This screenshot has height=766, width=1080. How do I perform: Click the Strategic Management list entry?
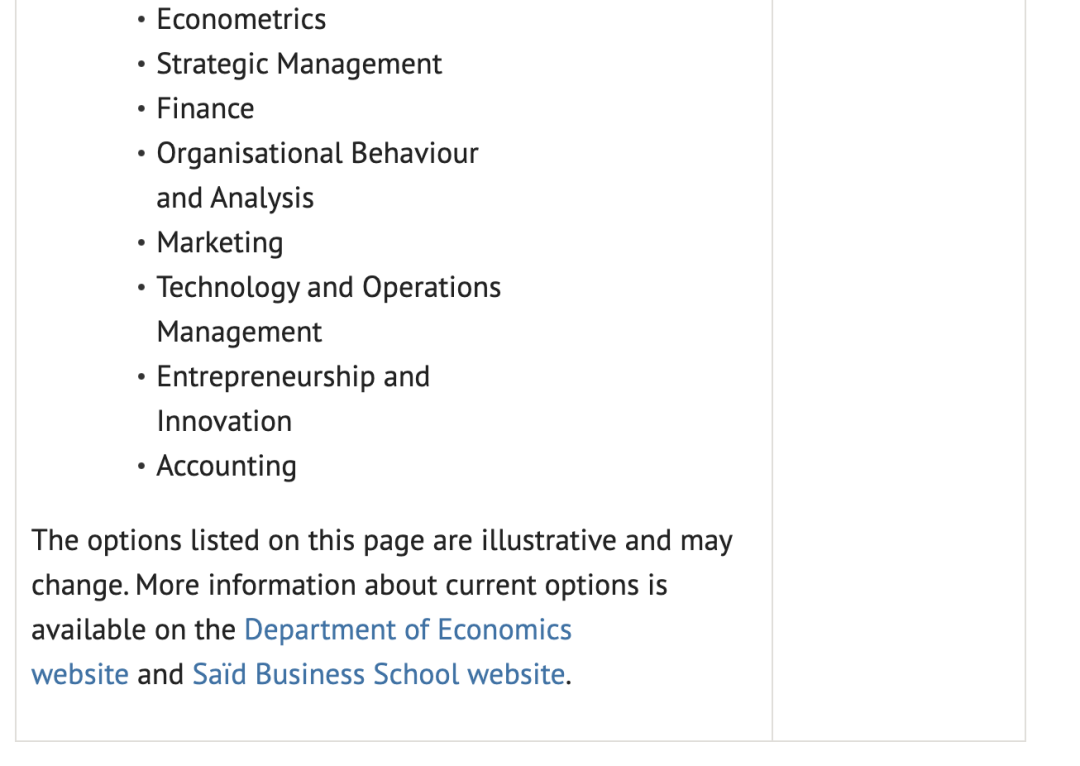(x=299, y=65)
